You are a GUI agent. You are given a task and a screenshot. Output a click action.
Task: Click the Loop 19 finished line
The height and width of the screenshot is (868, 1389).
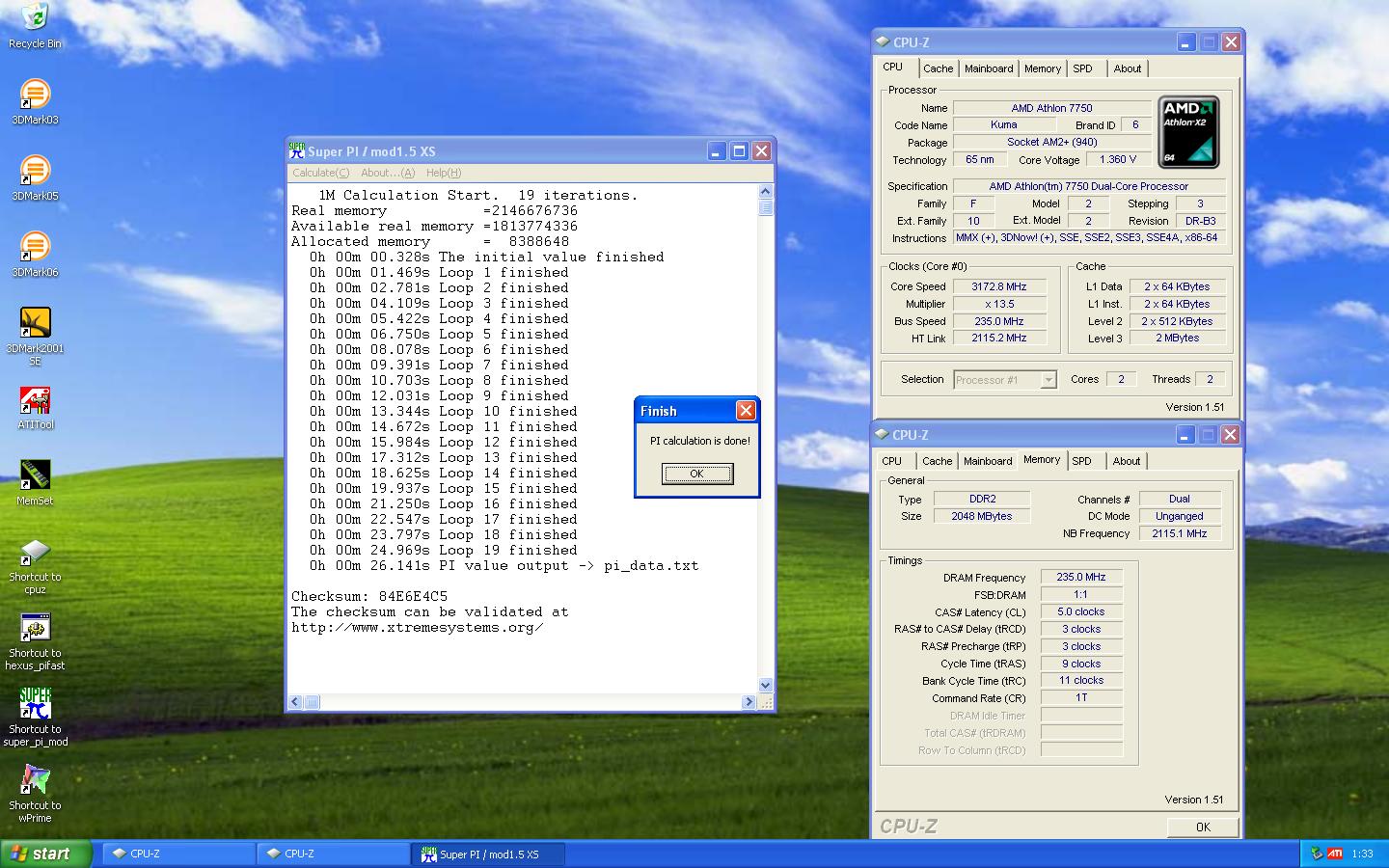click(x=444, y=550)
